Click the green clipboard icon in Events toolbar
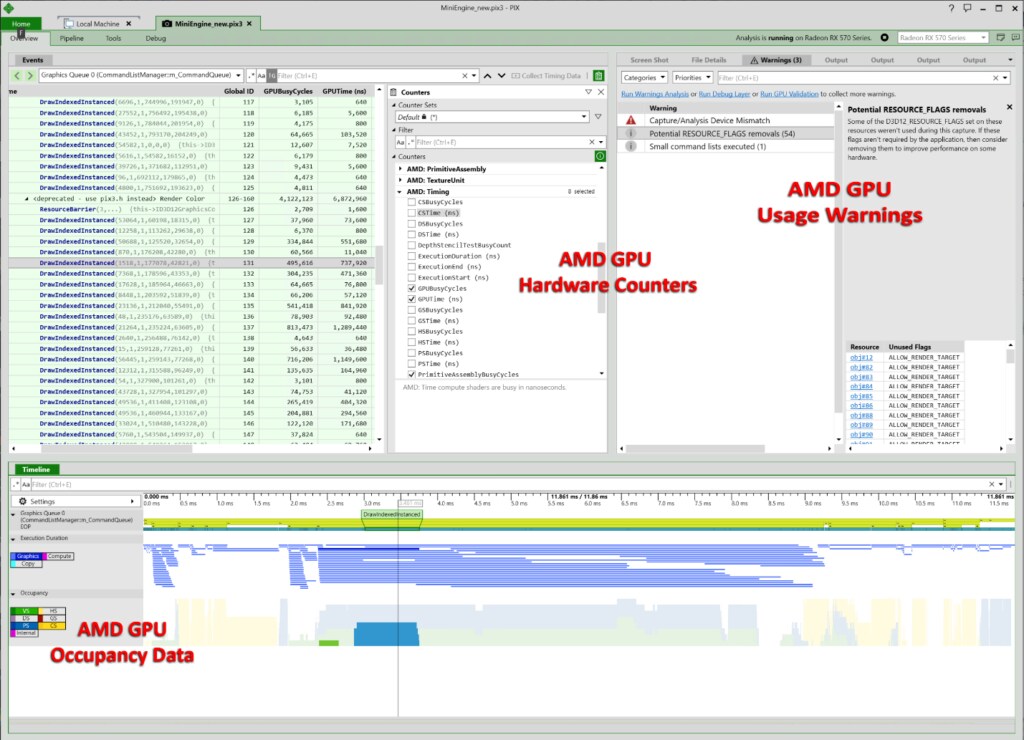This screenshot has width=1024, height=740. pyautogui.click(x=598, y=76)
